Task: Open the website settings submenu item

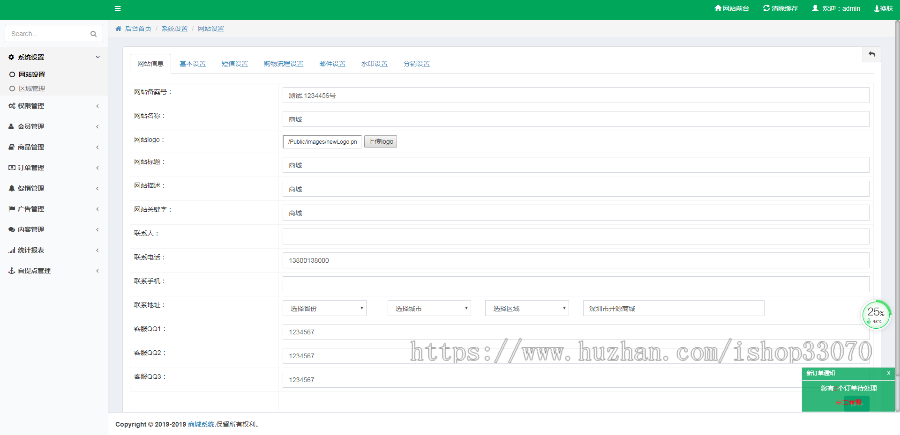Action: click(x=32, y=75)
